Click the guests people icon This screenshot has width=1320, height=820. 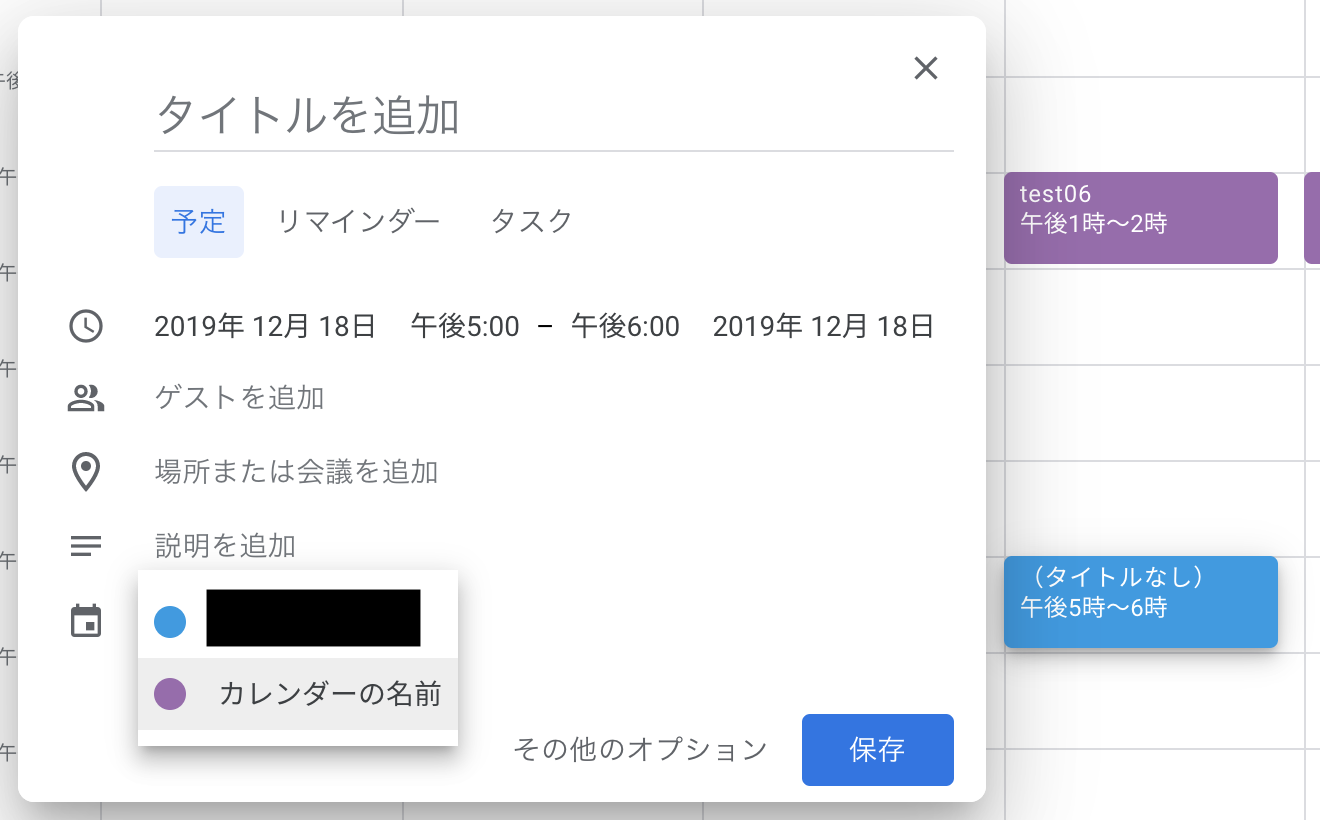pos(86,399)
